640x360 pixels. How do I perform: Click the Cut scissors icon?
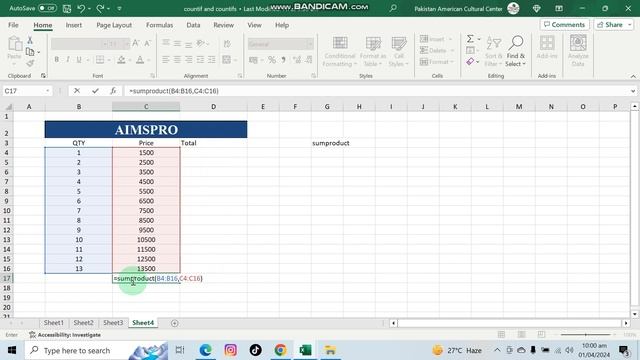tap(29, 40)
